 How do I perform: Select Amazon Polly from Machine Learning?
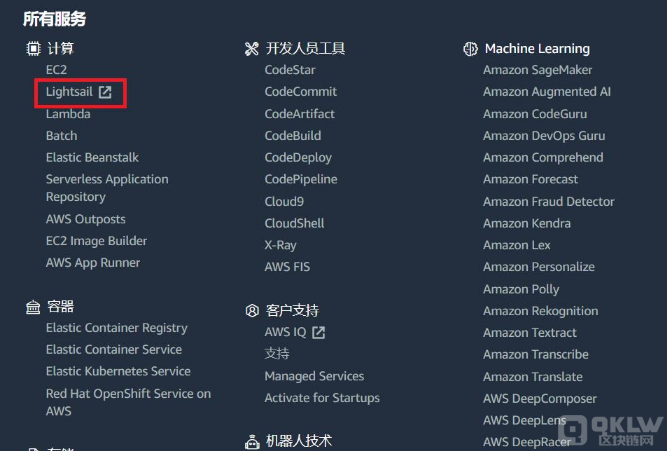click(521, 289)
